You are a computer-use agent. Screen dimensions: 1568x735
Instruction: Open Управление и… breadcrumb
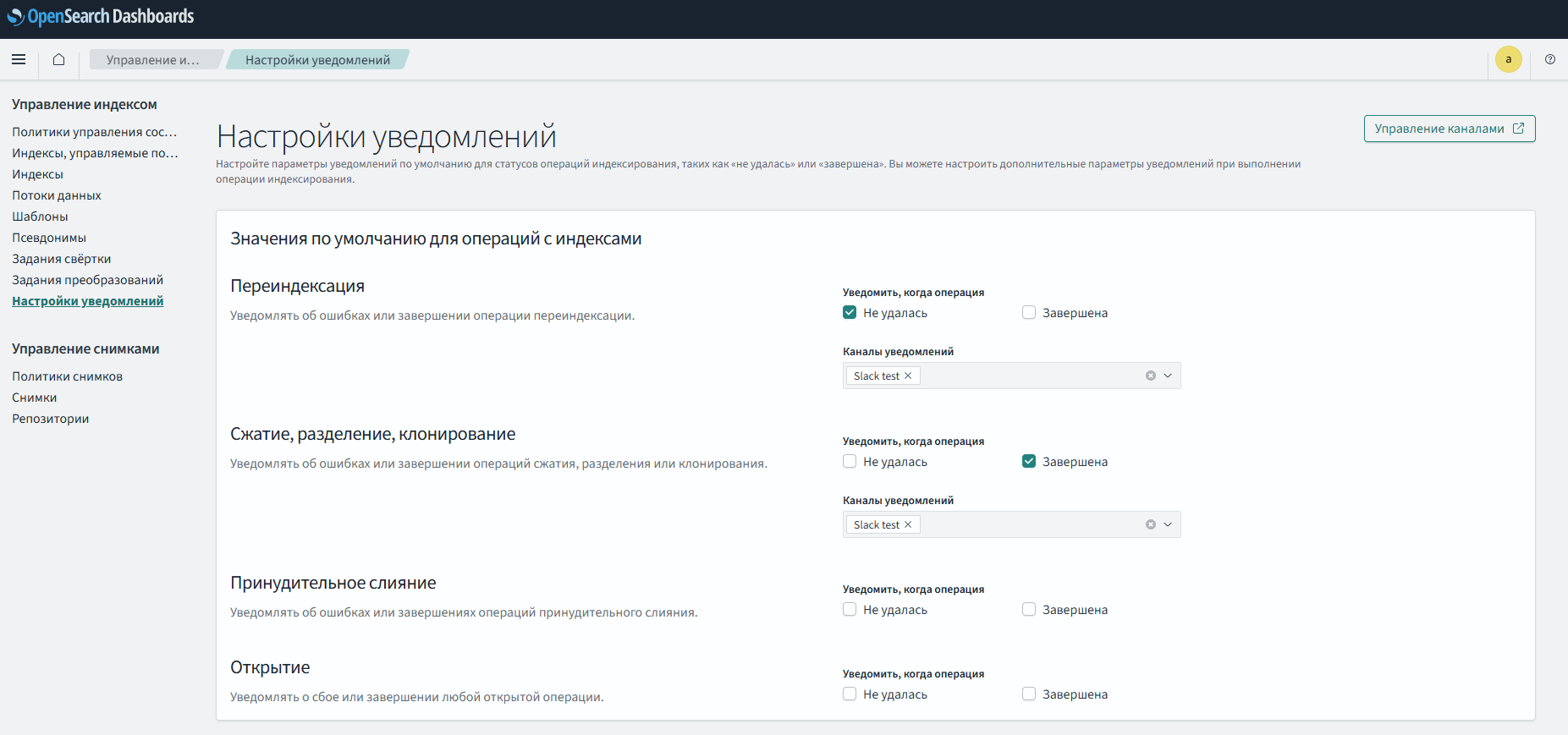point(152,60)
